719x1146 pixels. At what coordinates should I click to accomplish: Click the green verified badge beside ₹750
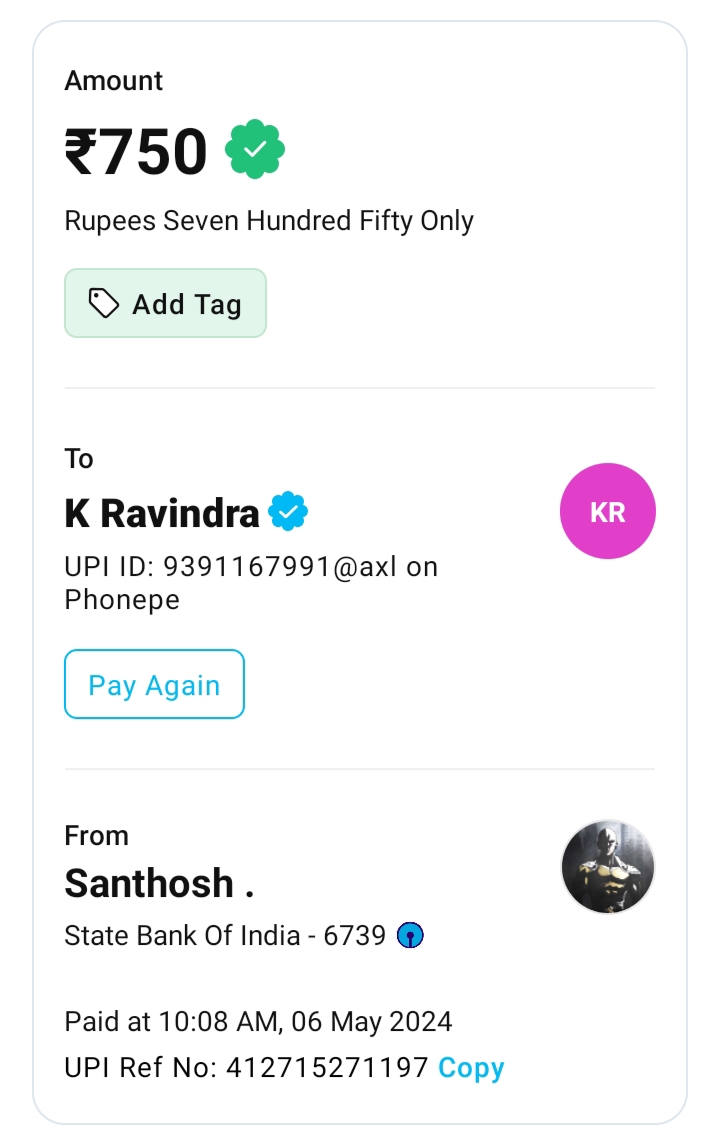(x=255, y=150)
